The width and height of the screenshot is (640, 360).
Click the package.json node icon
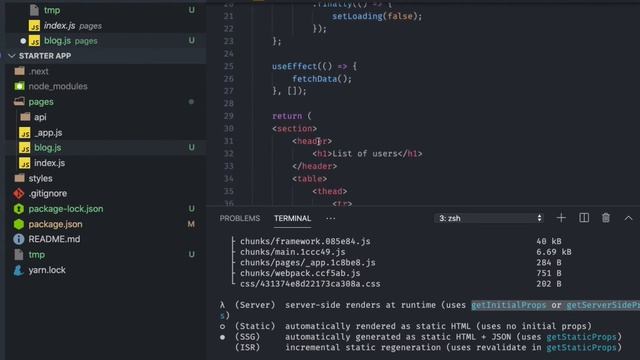pyautogui.click(x=19, y=224)
